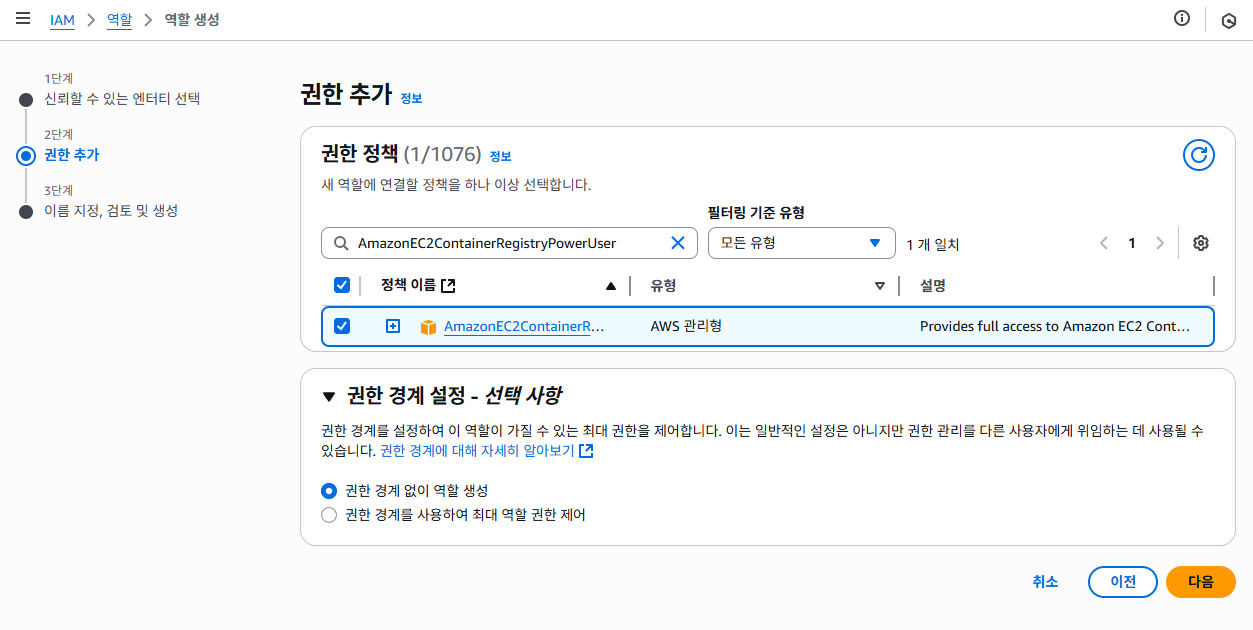Select step 3 이름 지정, 검토 및 생성
1253x630 pixels.
pyautogui.click(x=111, y=211)
